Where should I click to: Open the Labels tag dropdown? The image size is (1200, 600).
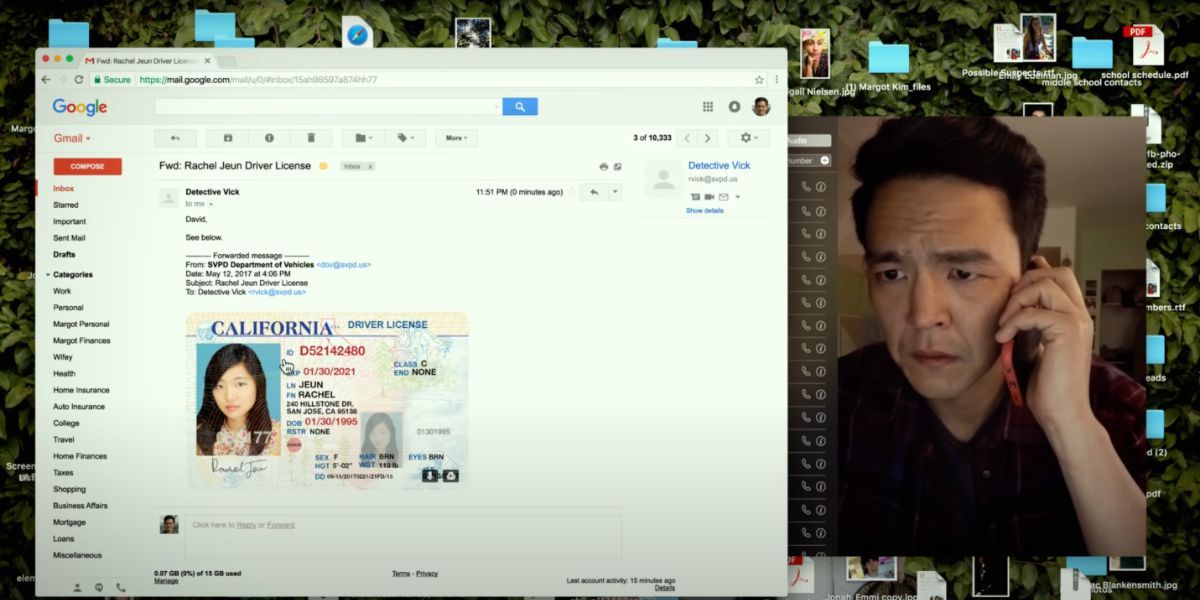point(406,138)
